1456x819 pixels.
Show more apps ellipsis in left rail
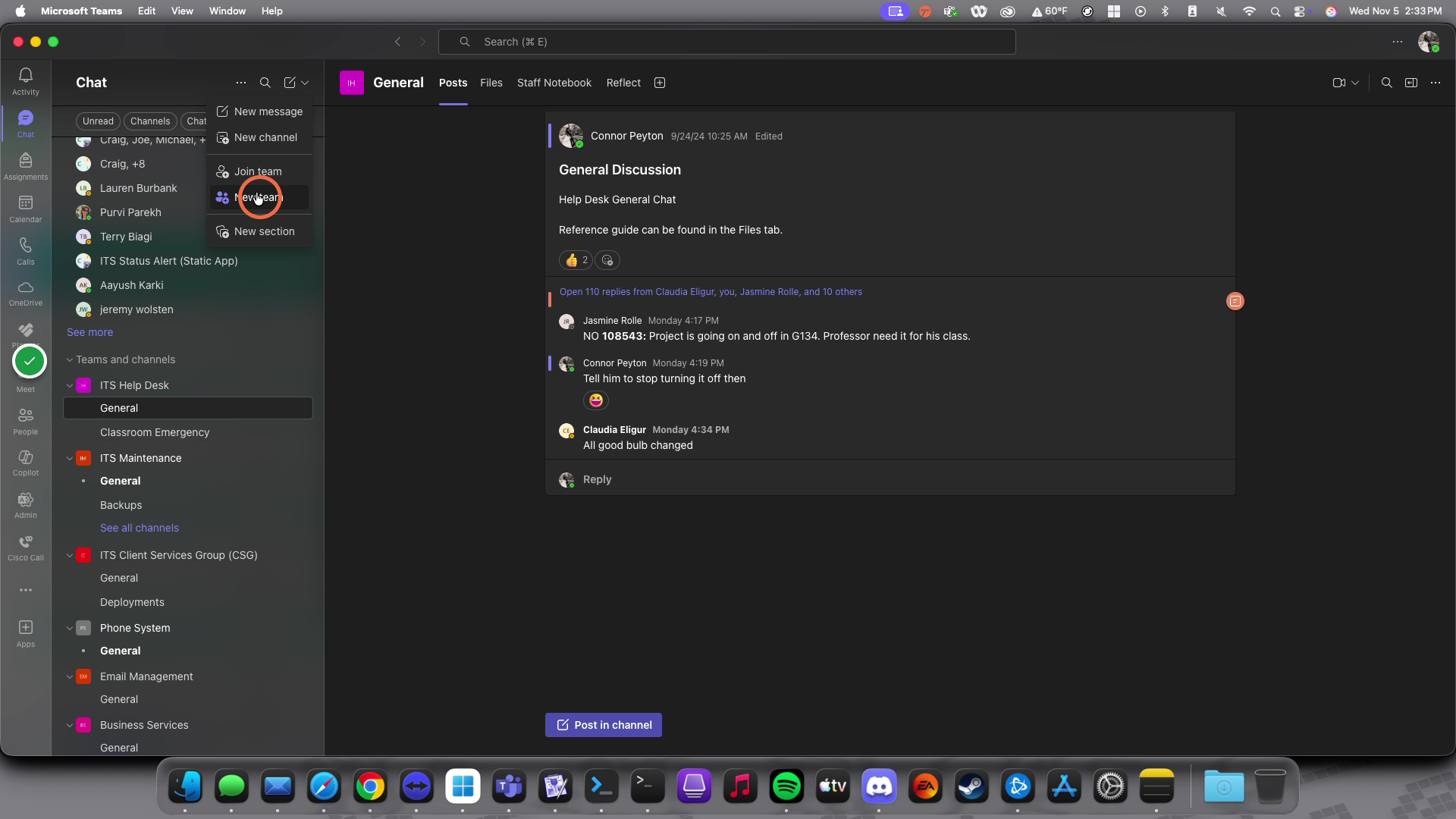[26, 590]
